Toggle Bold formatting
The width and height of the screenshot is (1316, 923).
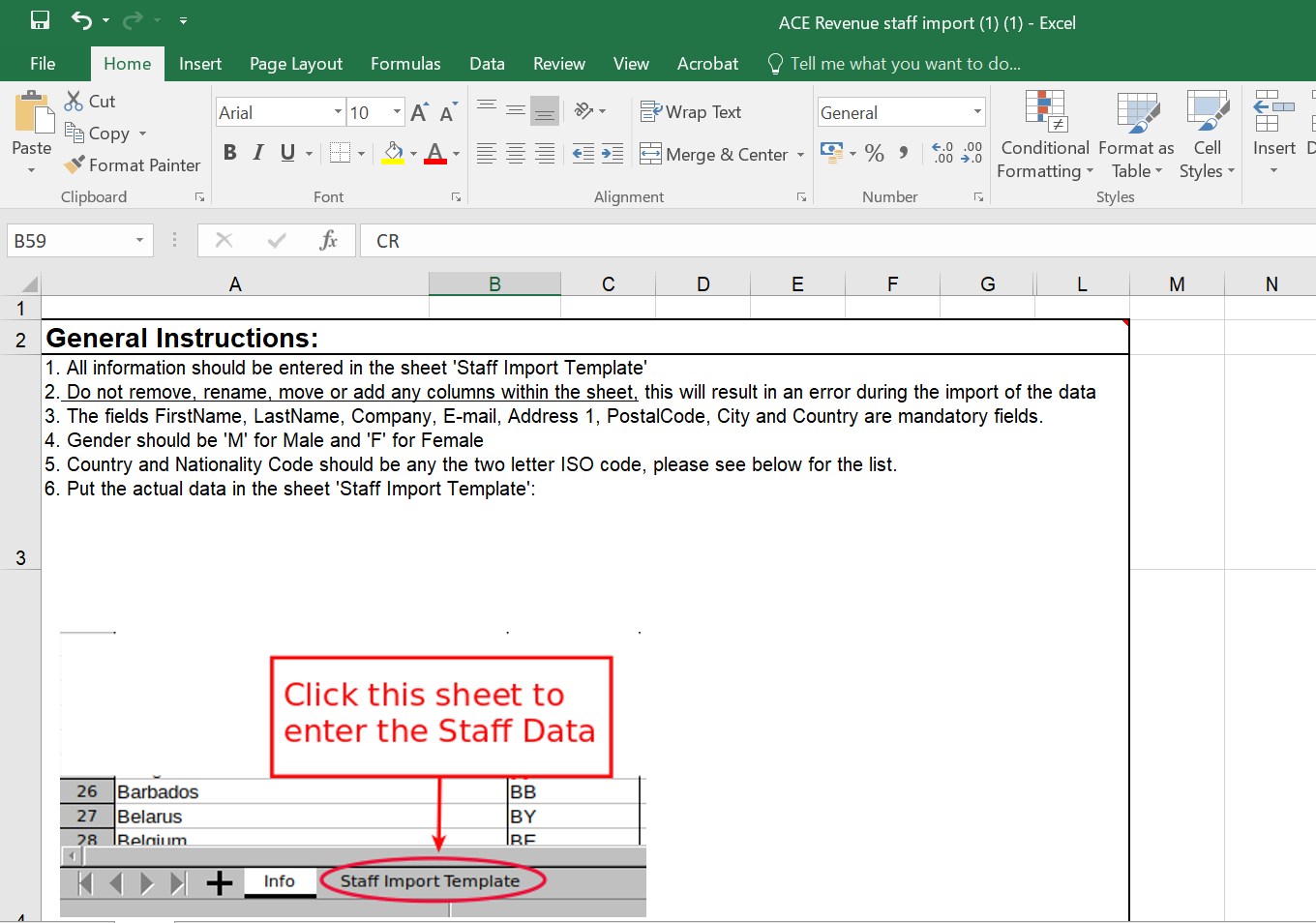pyautogui.click(x=229, y=153)
